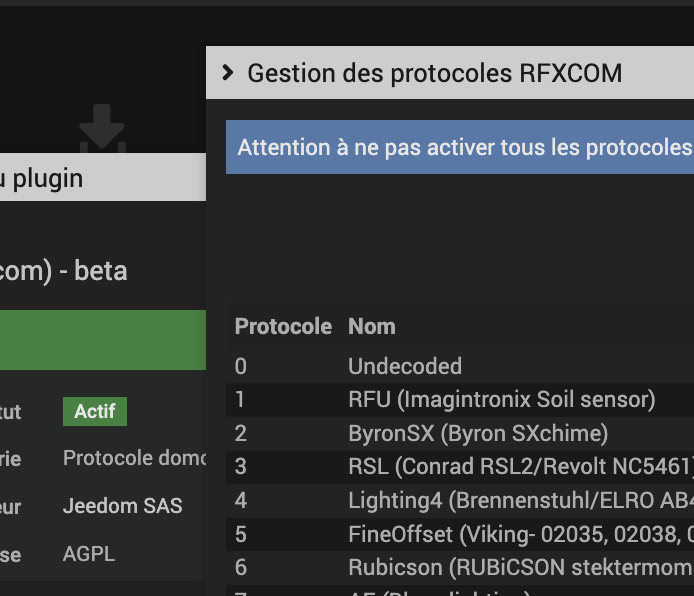Click the plugin name ending in beta
The image size is (694, 596).
pos(64,270)
